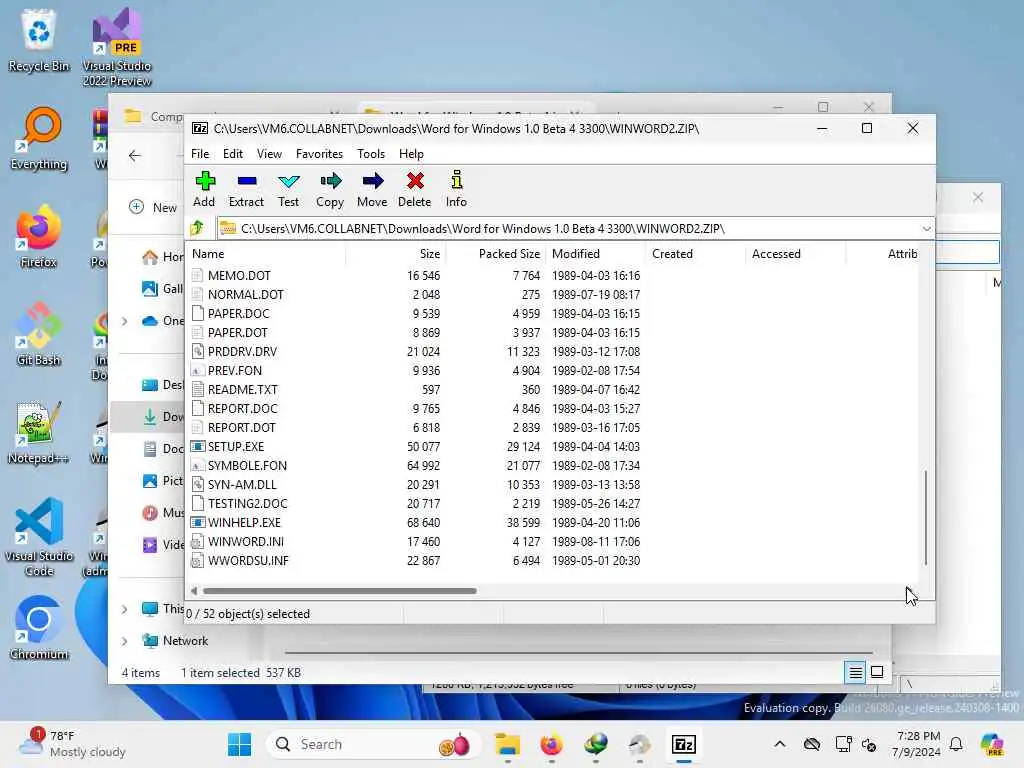Open the Help menu
Image resolution: width=1024 pixels, height=768 pixels.
(x=411, y=154)
